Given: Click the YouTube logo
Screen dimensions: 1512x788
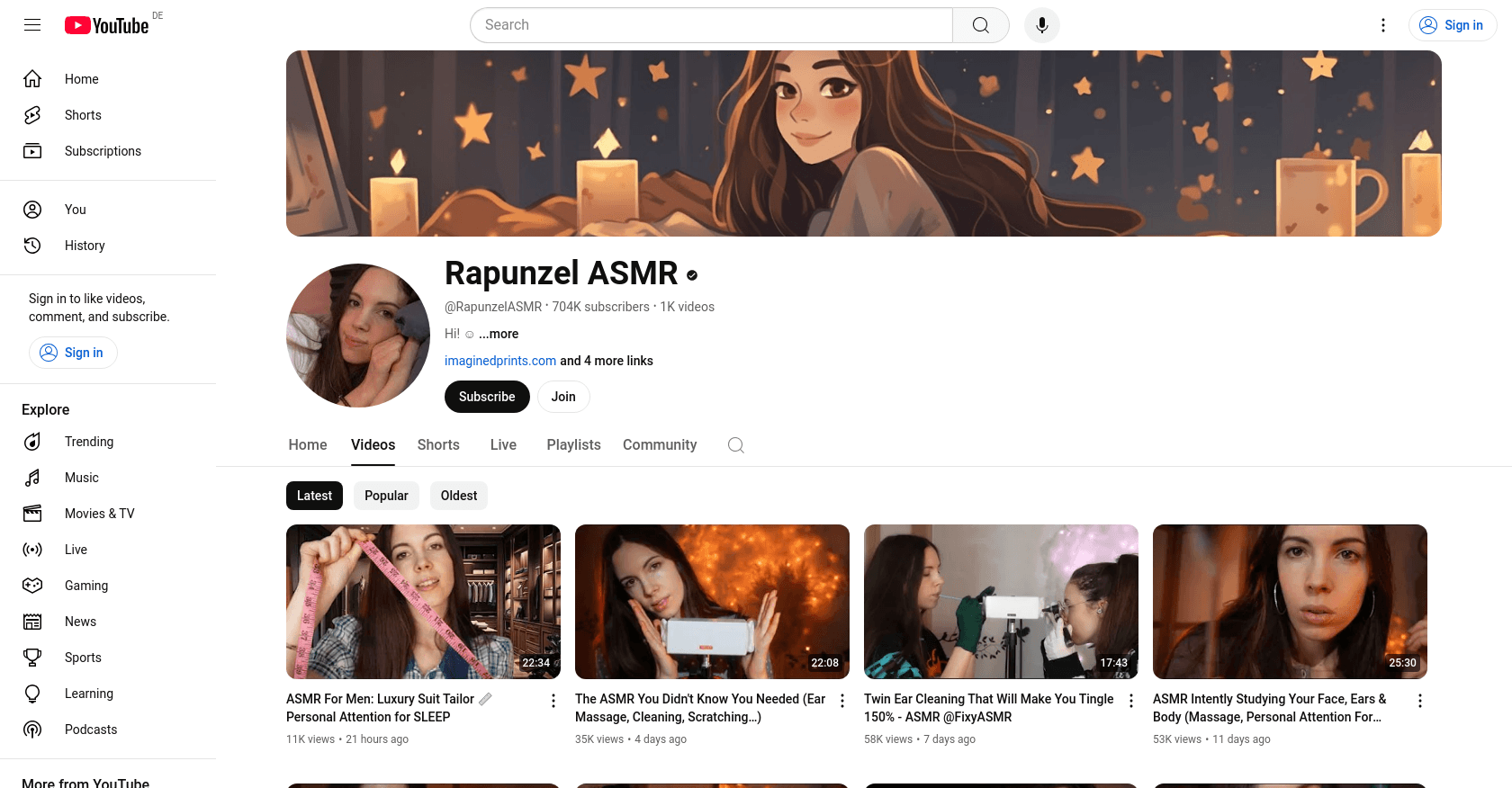Looking at the screenshot, I should 107,25.
